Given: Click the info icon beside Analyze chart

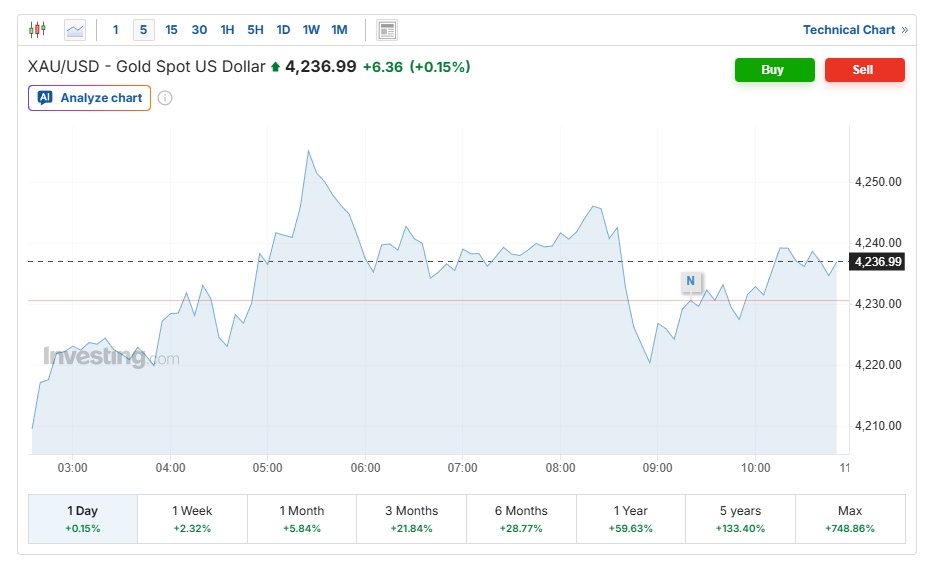Looking at the screenshot, I should [x=165, y=98].
